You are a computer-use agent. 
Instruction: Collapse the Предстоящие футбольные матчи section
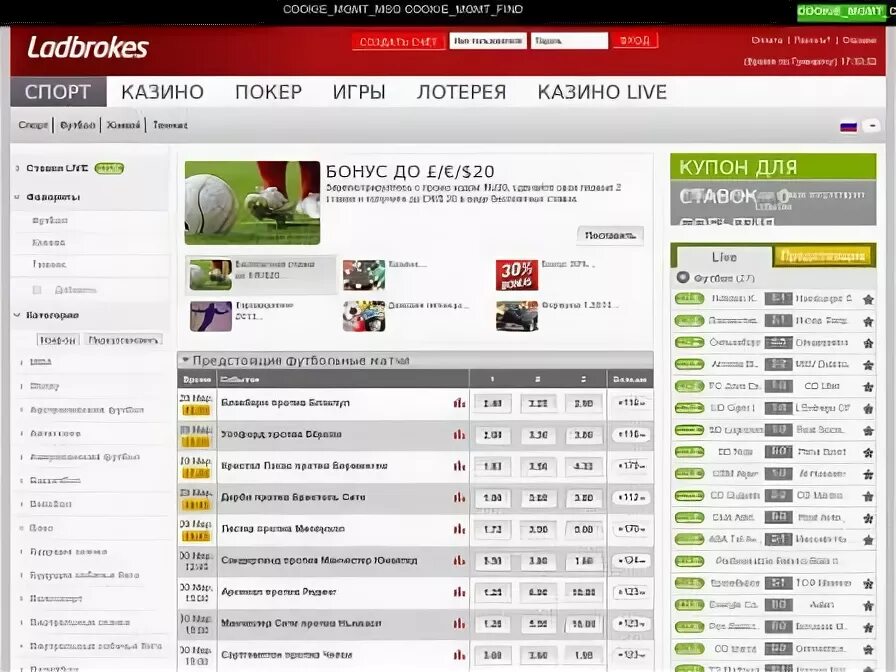pyautogui.click(x=185, y=360)
